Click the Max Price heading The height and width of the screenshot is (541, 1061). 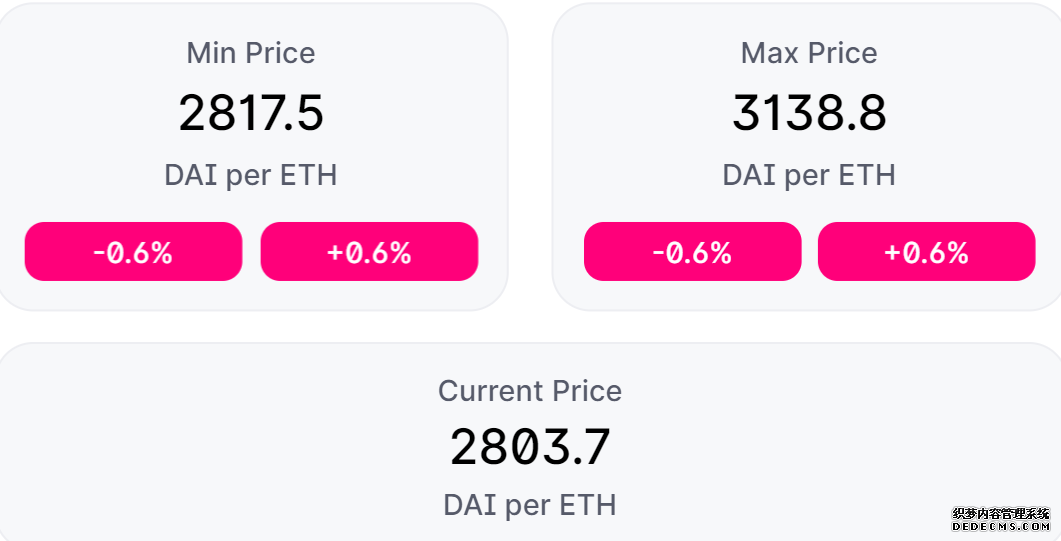(x=809, y=53)
